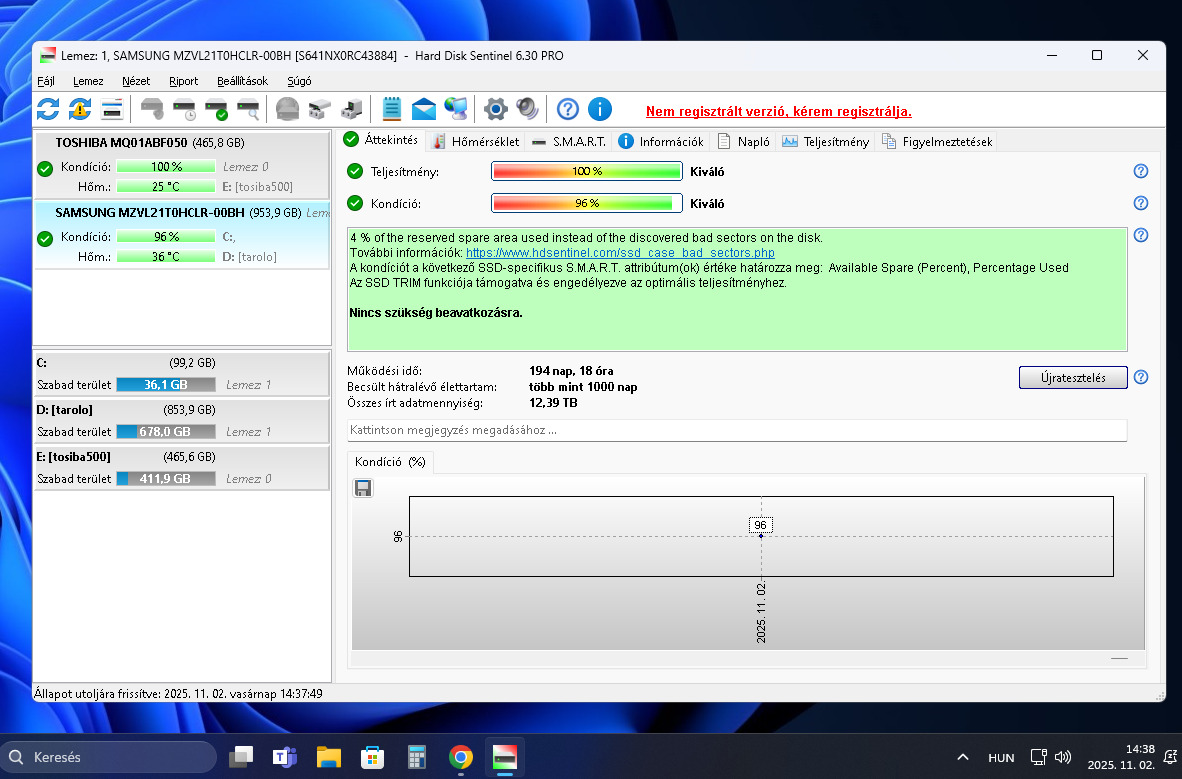This screenshot has height=779, width=1182.
Task: Select the Kondíció (%) graph tab
Action: 390,462
